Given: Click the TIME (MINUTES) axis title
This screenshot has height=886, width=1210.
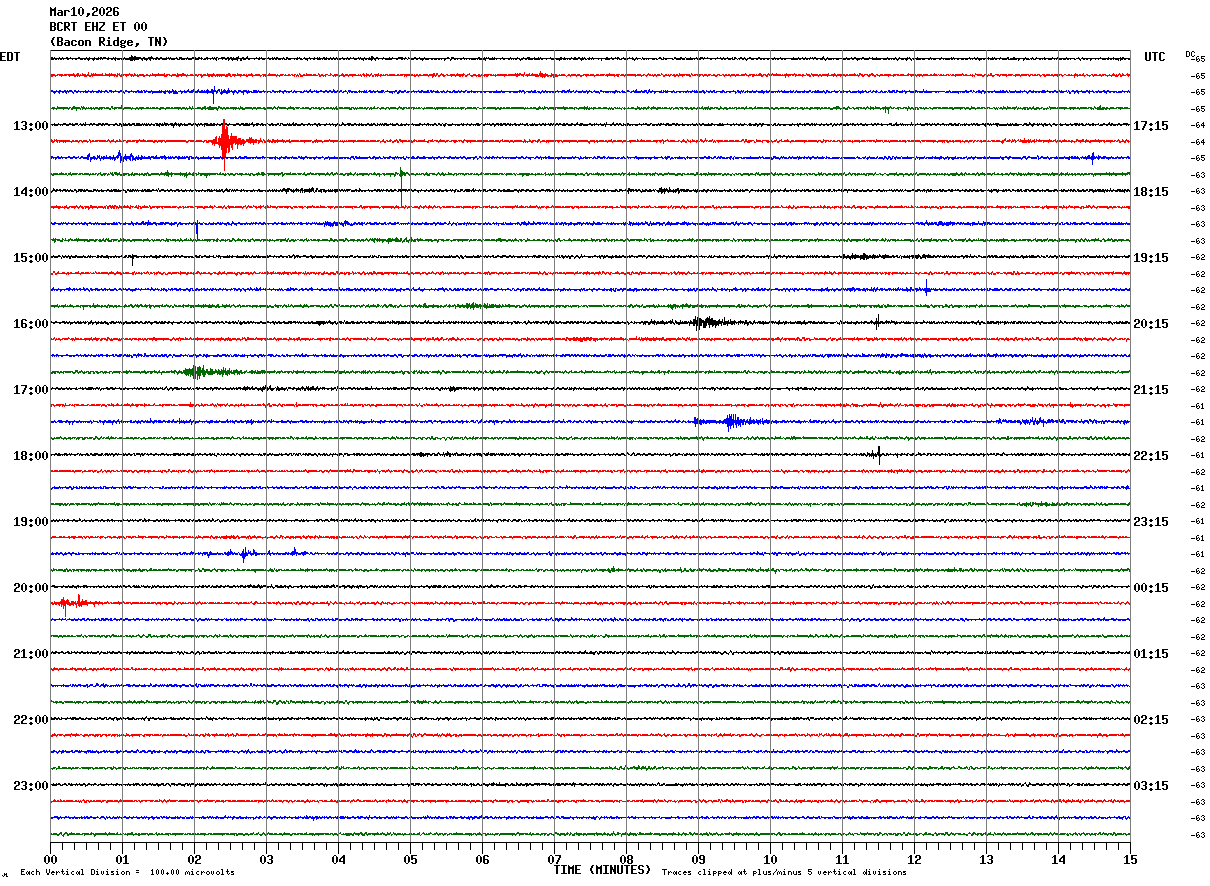Looking at the screenshot, I should (x=601, y=870).
